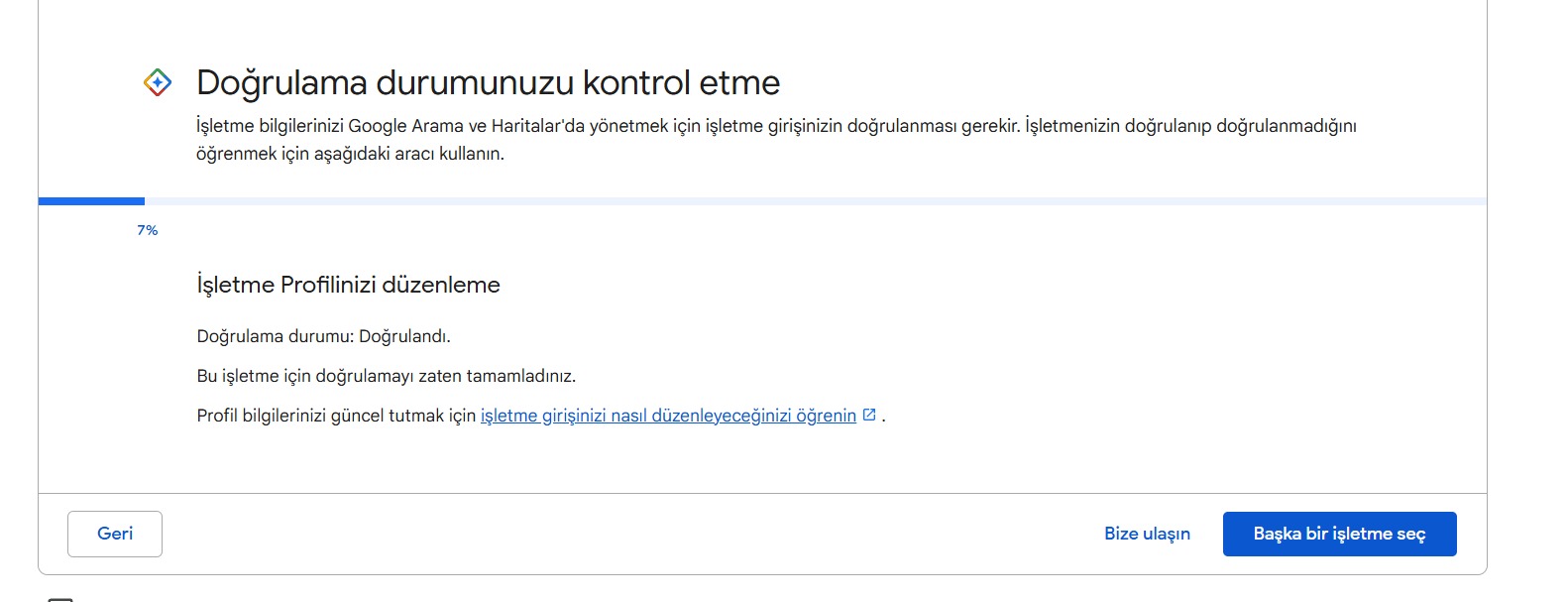Image resolution: width=1568 pixels, height=602 pixels.
Task: Open the external-link icon after 'öğrenin'
Action: [869, 415]
